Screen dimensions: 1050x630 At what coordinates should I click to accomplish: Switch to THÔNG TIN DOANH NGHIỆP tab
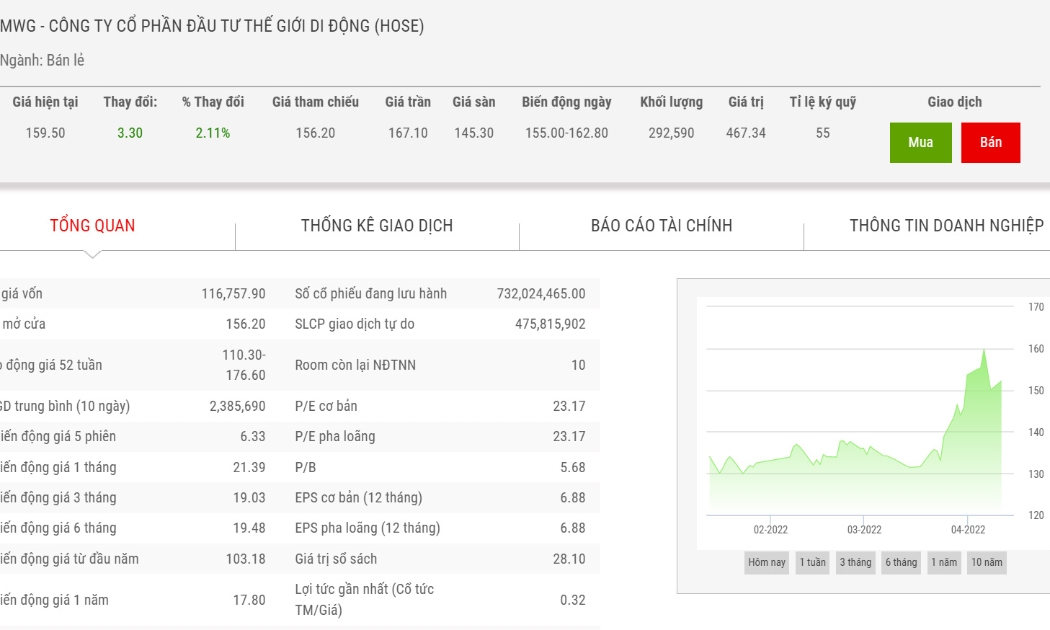point(946,226)
